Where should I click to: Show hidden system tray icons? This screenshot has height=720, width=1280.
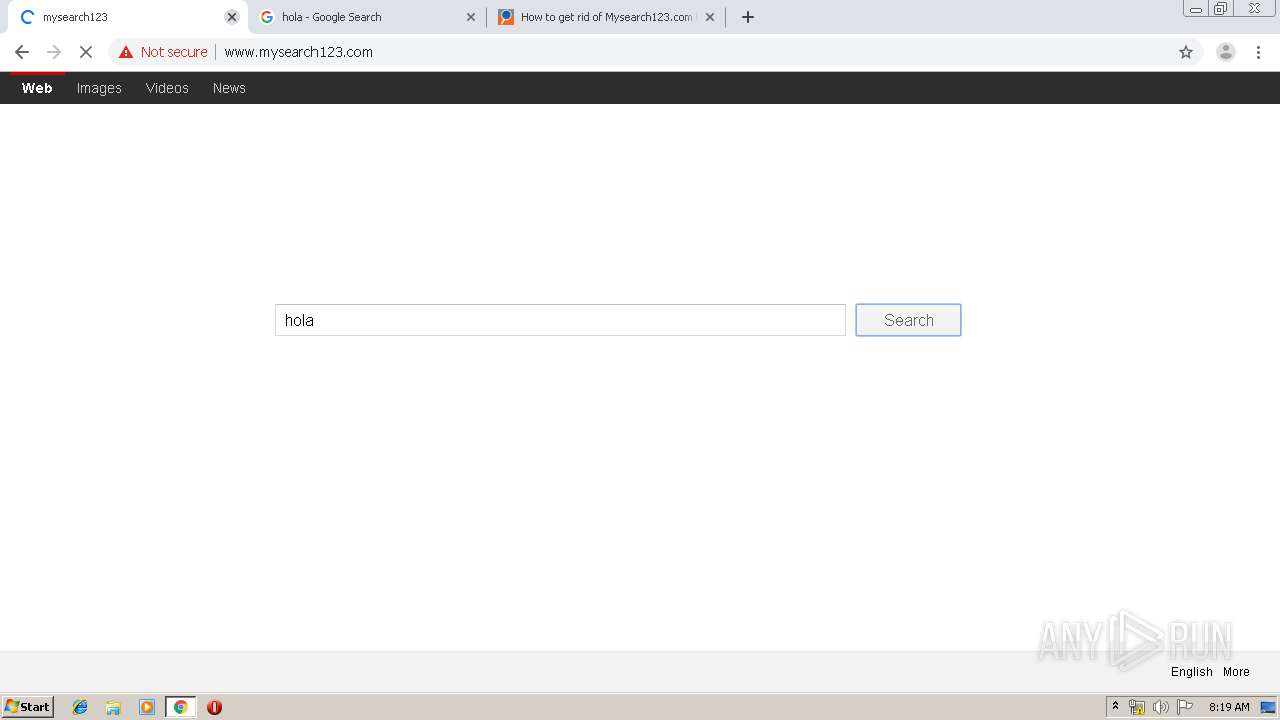(x=1115, y=707)
